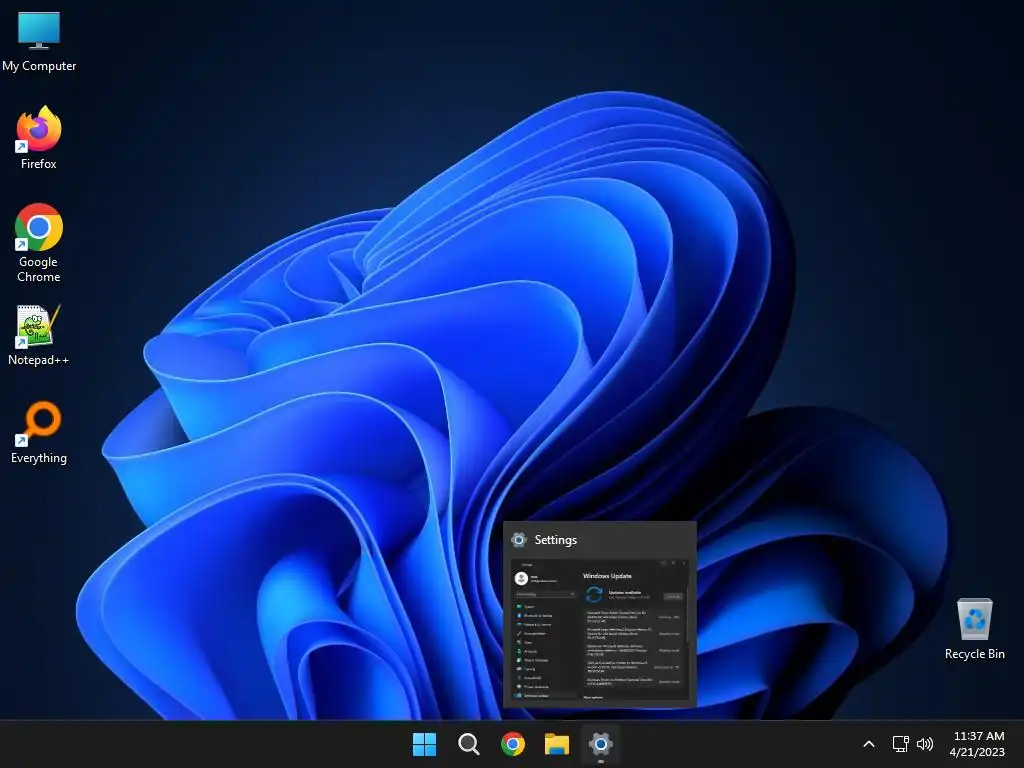Click the Settings title in the preview popup
The width and height of the screenshot is (1024, 768).
click(x=556, y=540)
